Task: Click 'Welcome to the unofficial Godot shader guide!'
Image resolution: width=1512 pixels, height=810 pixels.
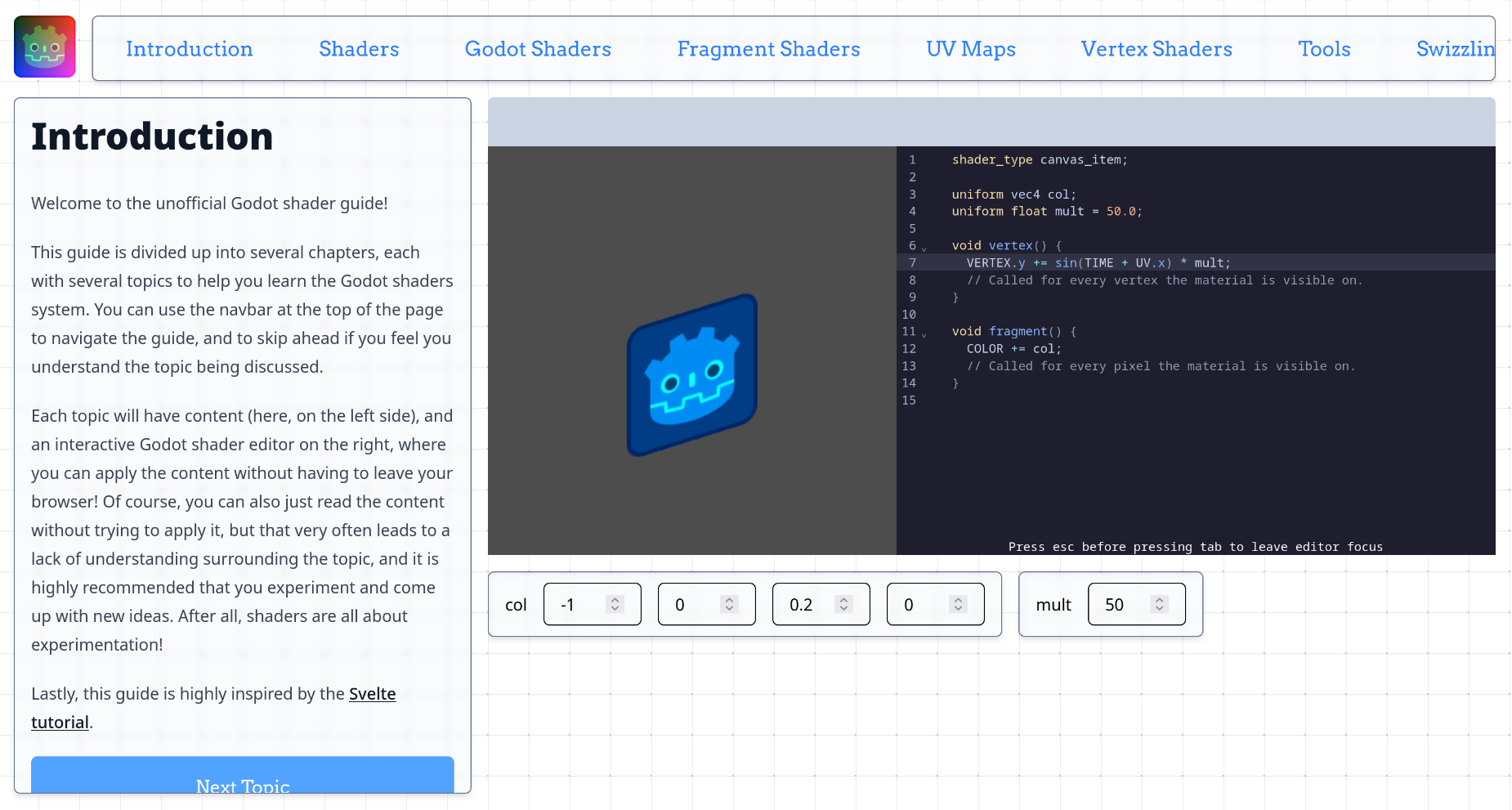Action: tap(209, 204)
